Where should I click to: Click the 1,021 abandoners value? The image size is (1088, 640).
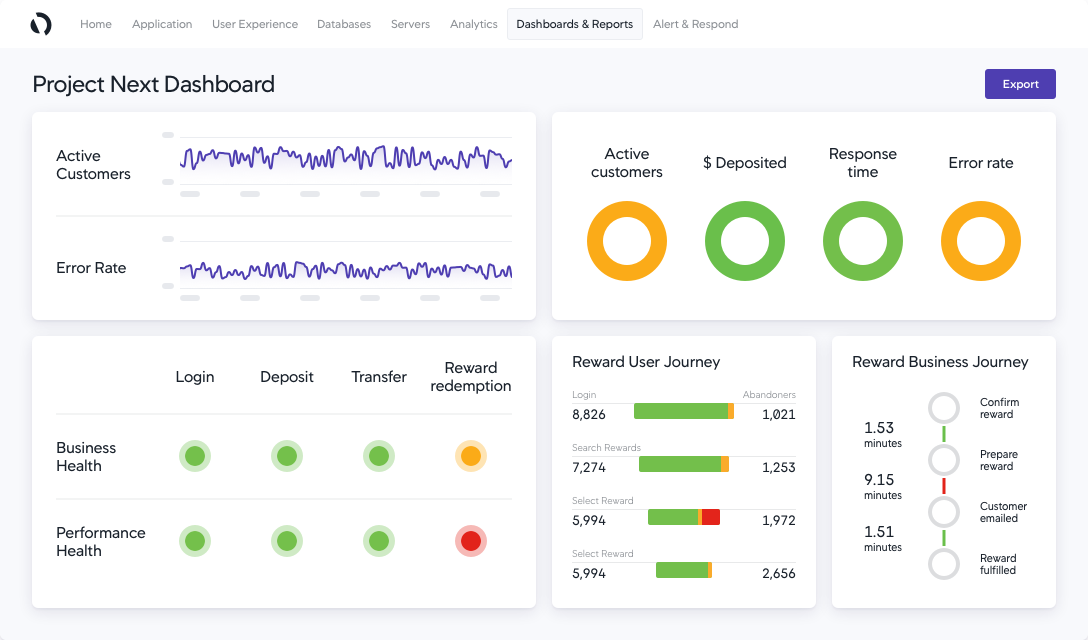(779, 414)
